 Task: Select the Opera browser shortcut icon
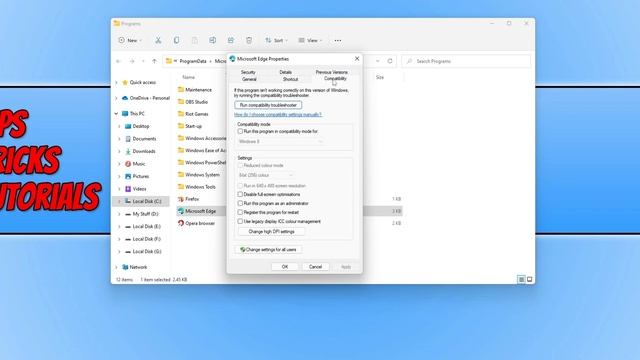pyautogui.click(x=181, y=223)
